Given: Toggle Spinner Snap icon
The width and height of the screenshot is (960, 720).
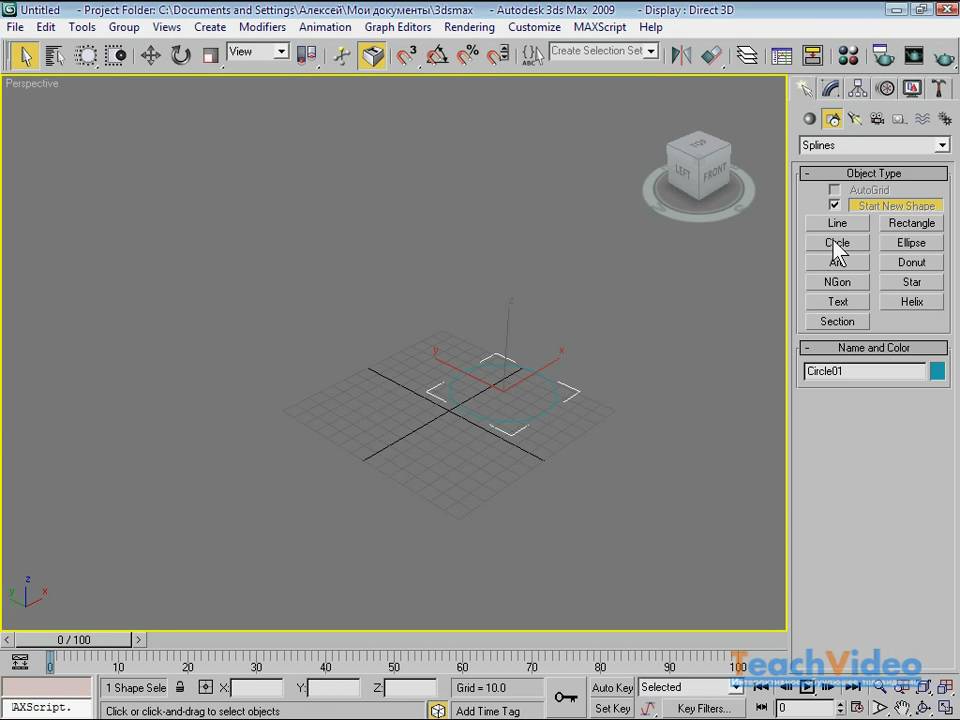Looking at the screenshot, I should coord(498,56).
